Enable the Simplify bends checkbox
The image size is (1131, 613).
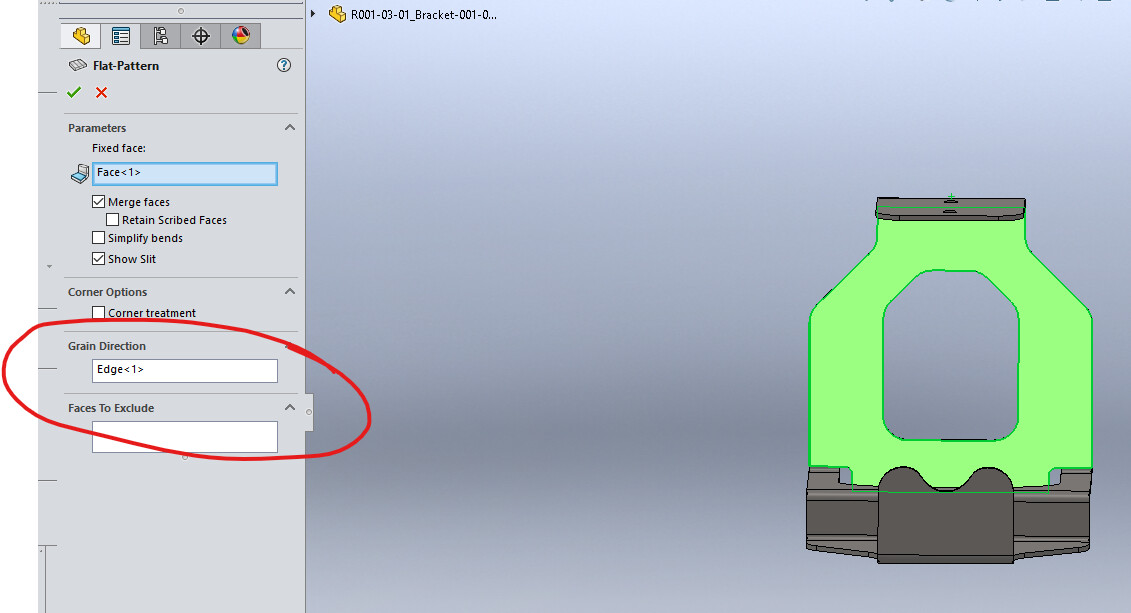pos(98,238)
